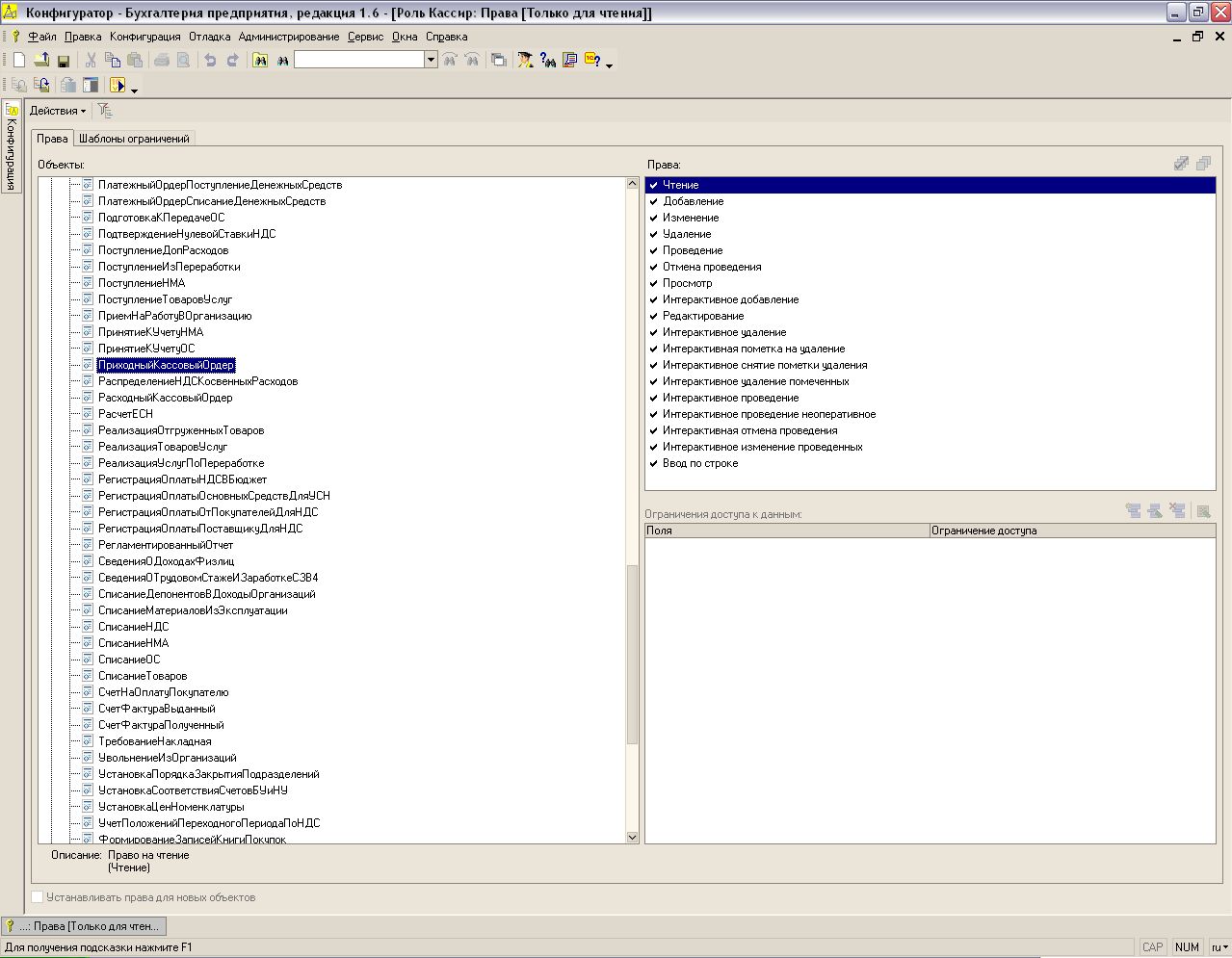
Task: Click the check-all-rights icon above rights list
Action: (x=1182, y=164)
